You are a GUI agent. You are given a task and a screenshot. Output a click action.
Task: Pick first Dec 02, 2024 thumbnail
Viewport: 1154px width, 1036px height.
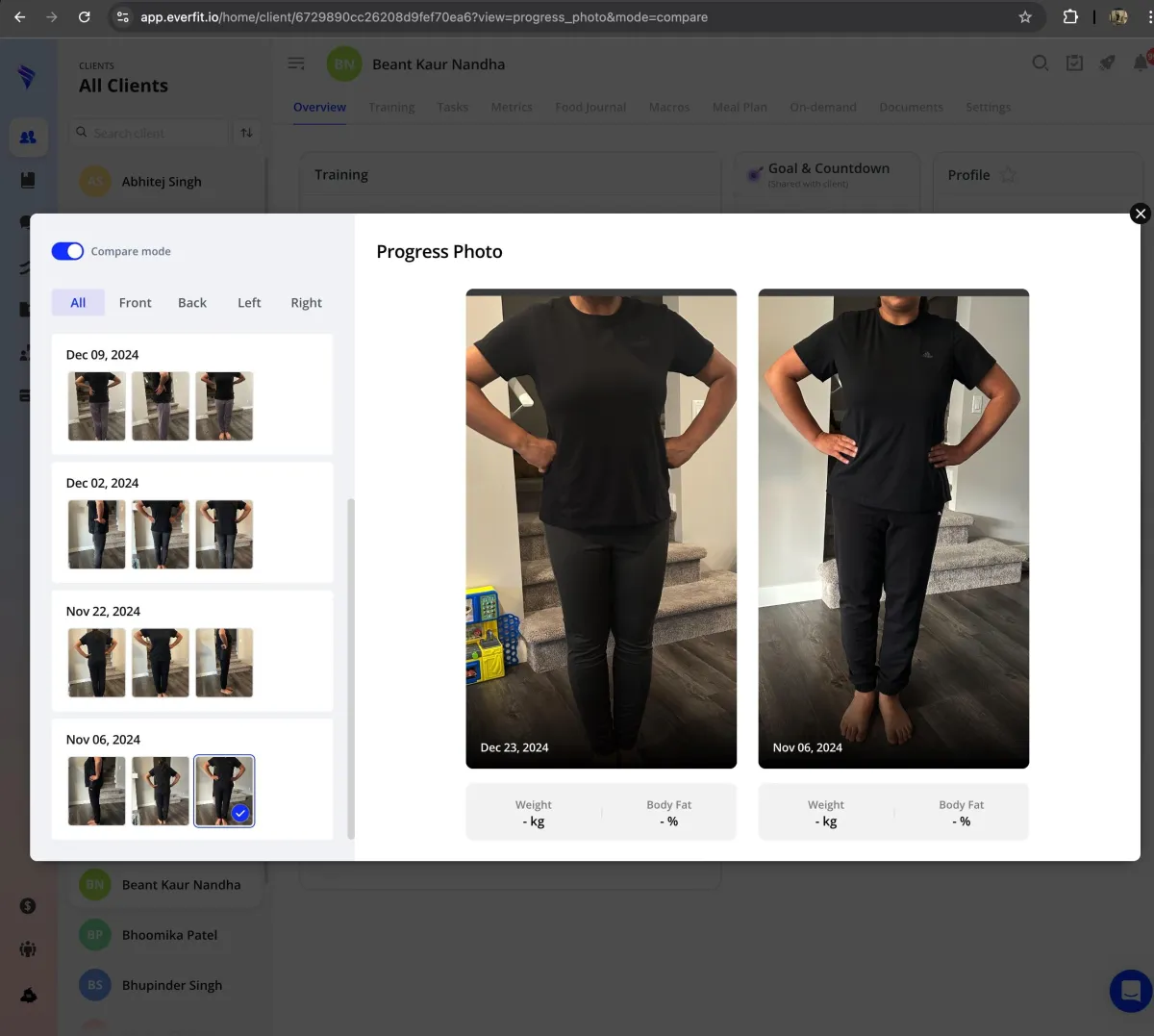(x=97, y=534)
